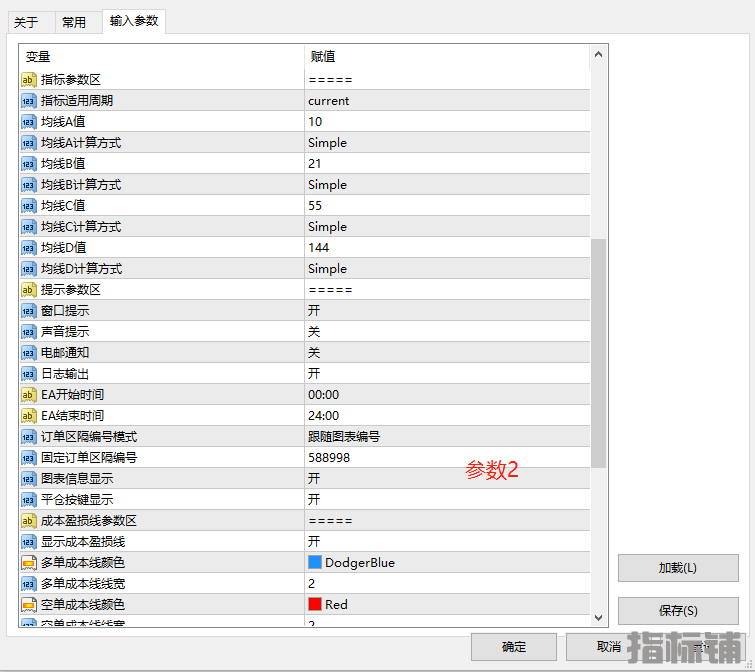Click the 123 icon beside 指标适用周期
This screenshot has width=755, height=672.
(28, 101)
